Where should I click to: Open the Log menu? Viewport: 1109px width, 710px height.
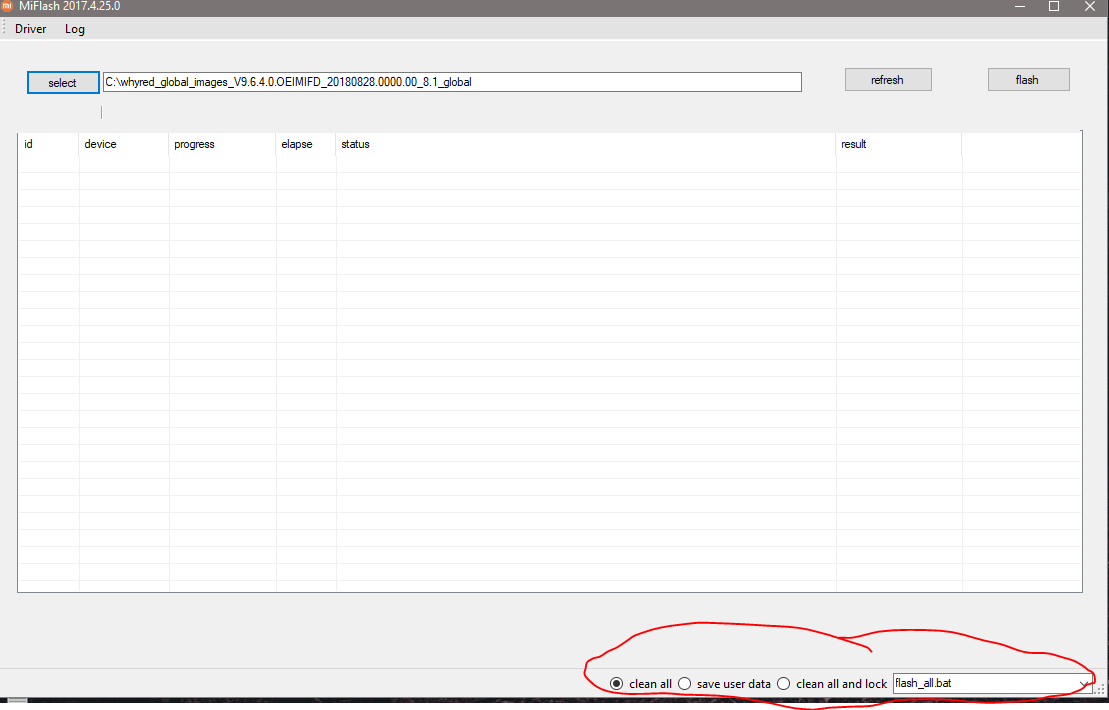click(x=75, y=29)
